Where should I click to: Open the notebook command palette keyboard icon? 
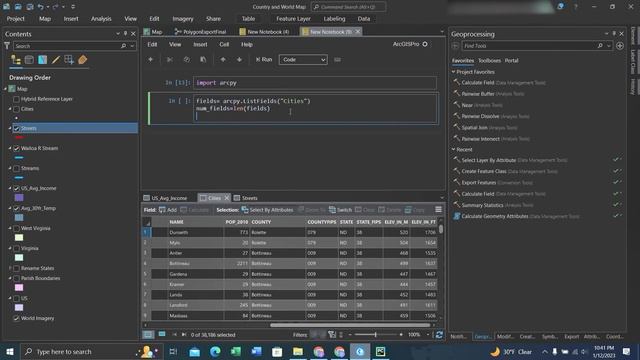pyautogui.click(x=337, y=60)
